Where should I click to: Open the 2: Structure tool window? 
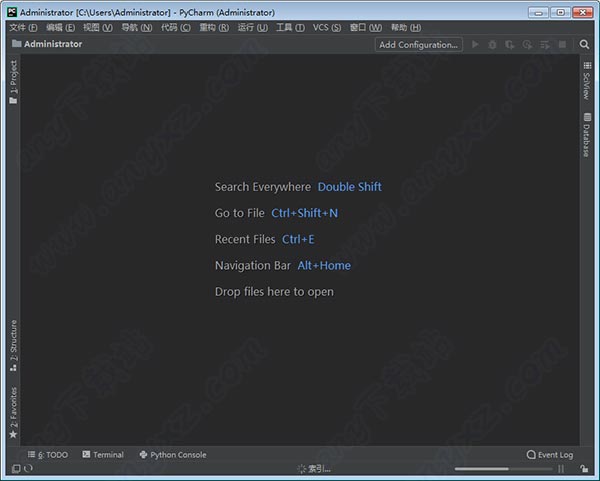[13, 346]
